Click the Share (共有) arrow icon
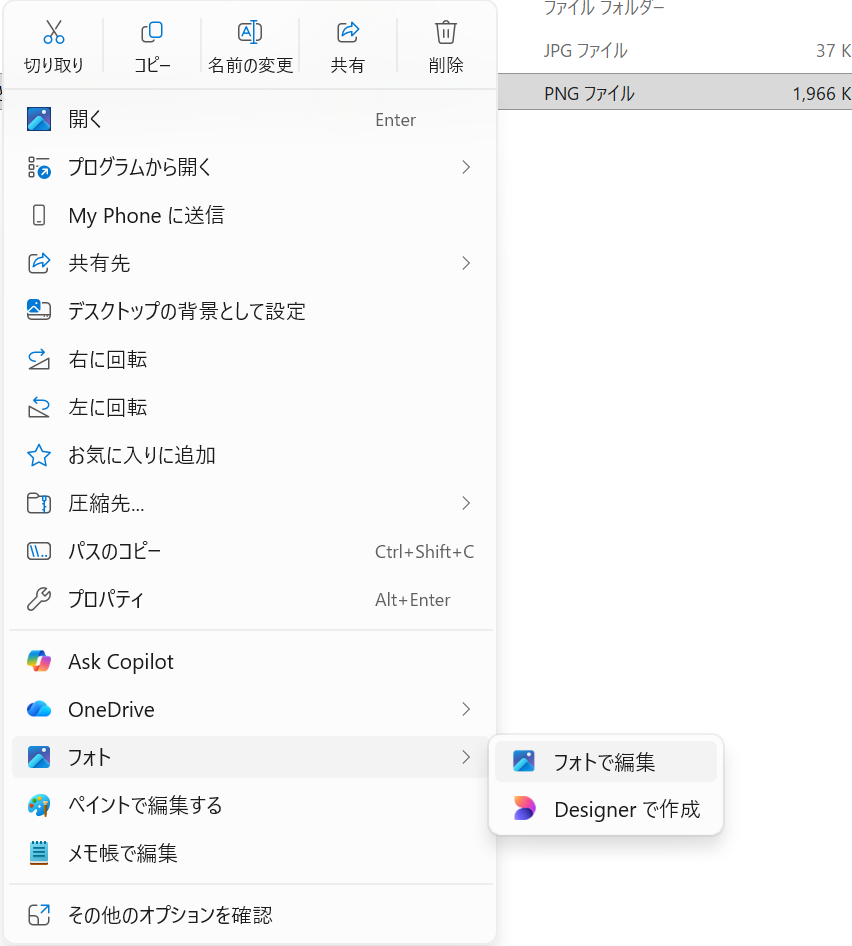Image resolution: width=852 pixels, height=946 pixels. pos(348,33)
